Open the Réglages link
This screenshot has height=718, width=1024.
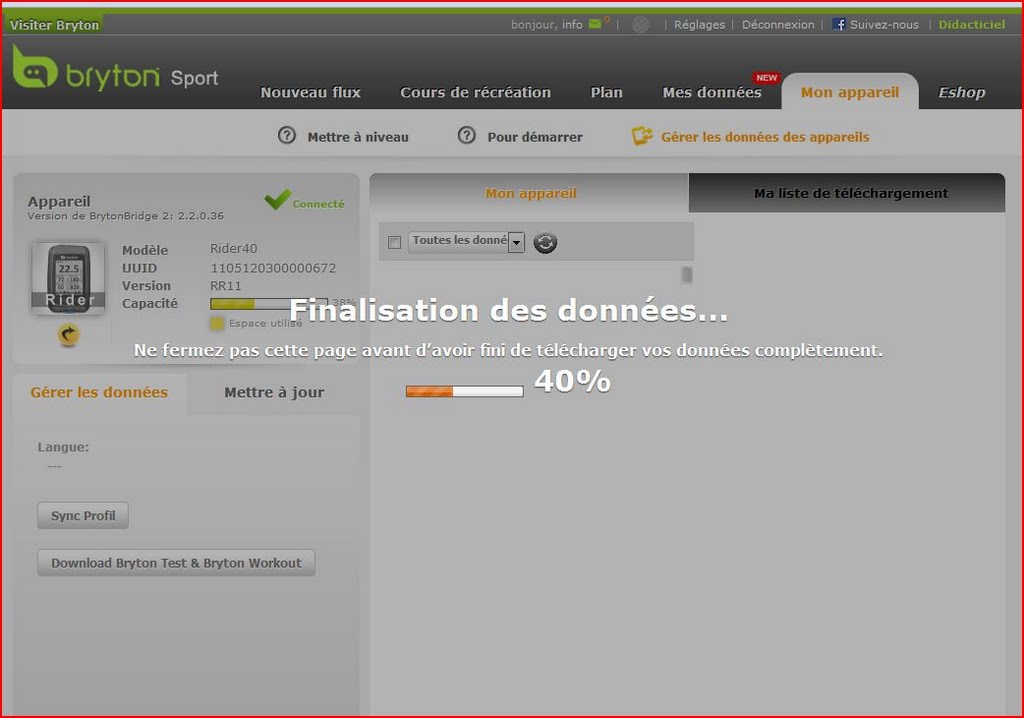[699, 24]
